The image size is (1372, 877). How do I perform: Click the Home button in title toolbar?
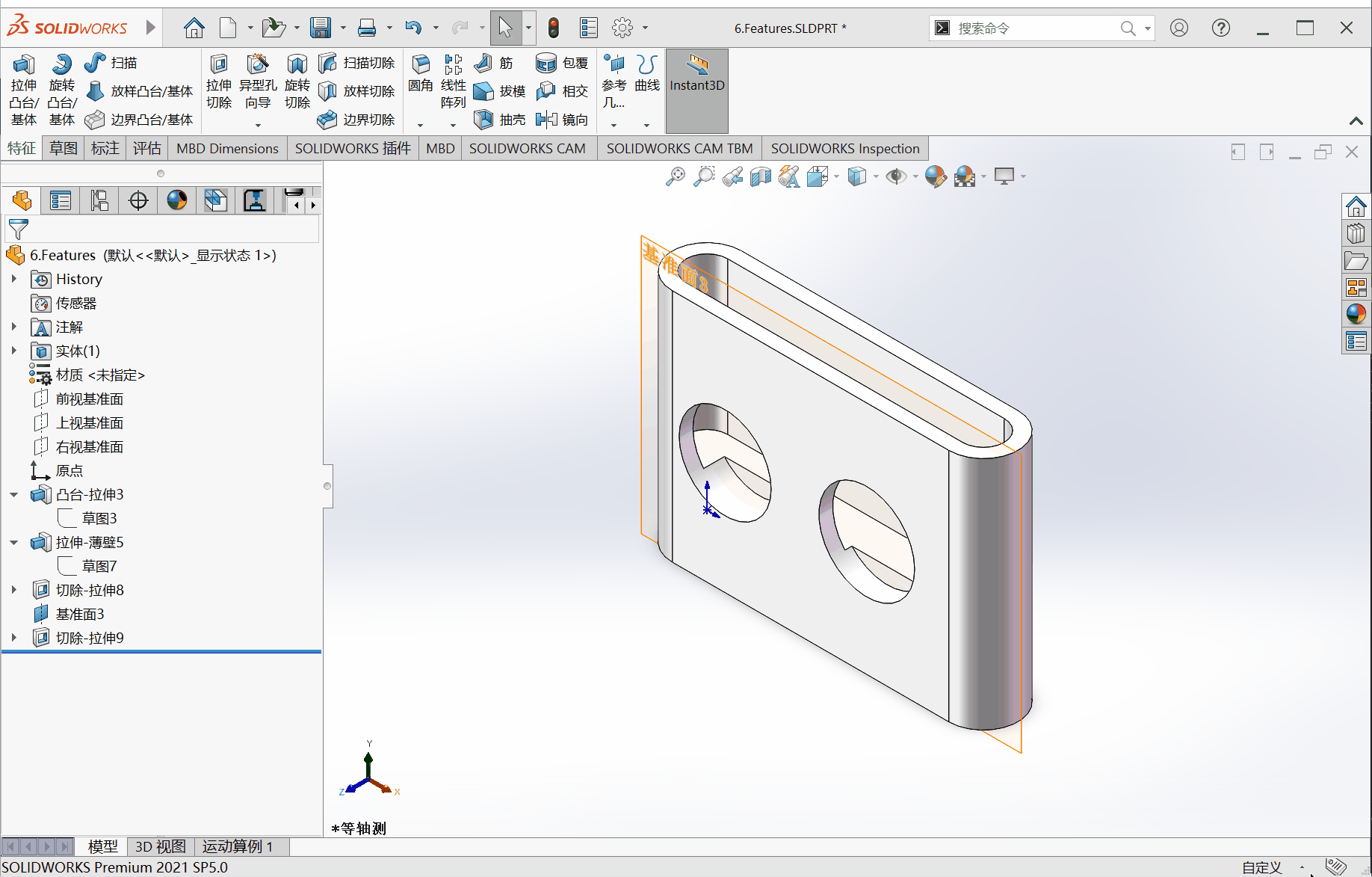coord(194,28)
